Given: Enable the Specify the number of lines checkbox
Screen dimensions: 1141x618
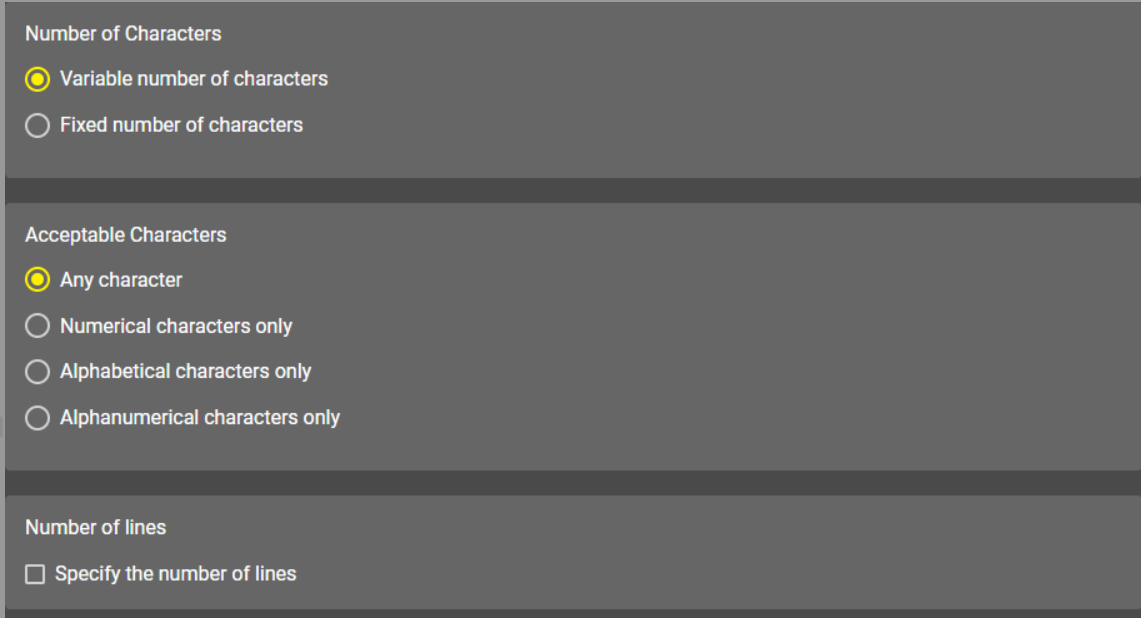Looking at the screenshot, I should [35, 575].
